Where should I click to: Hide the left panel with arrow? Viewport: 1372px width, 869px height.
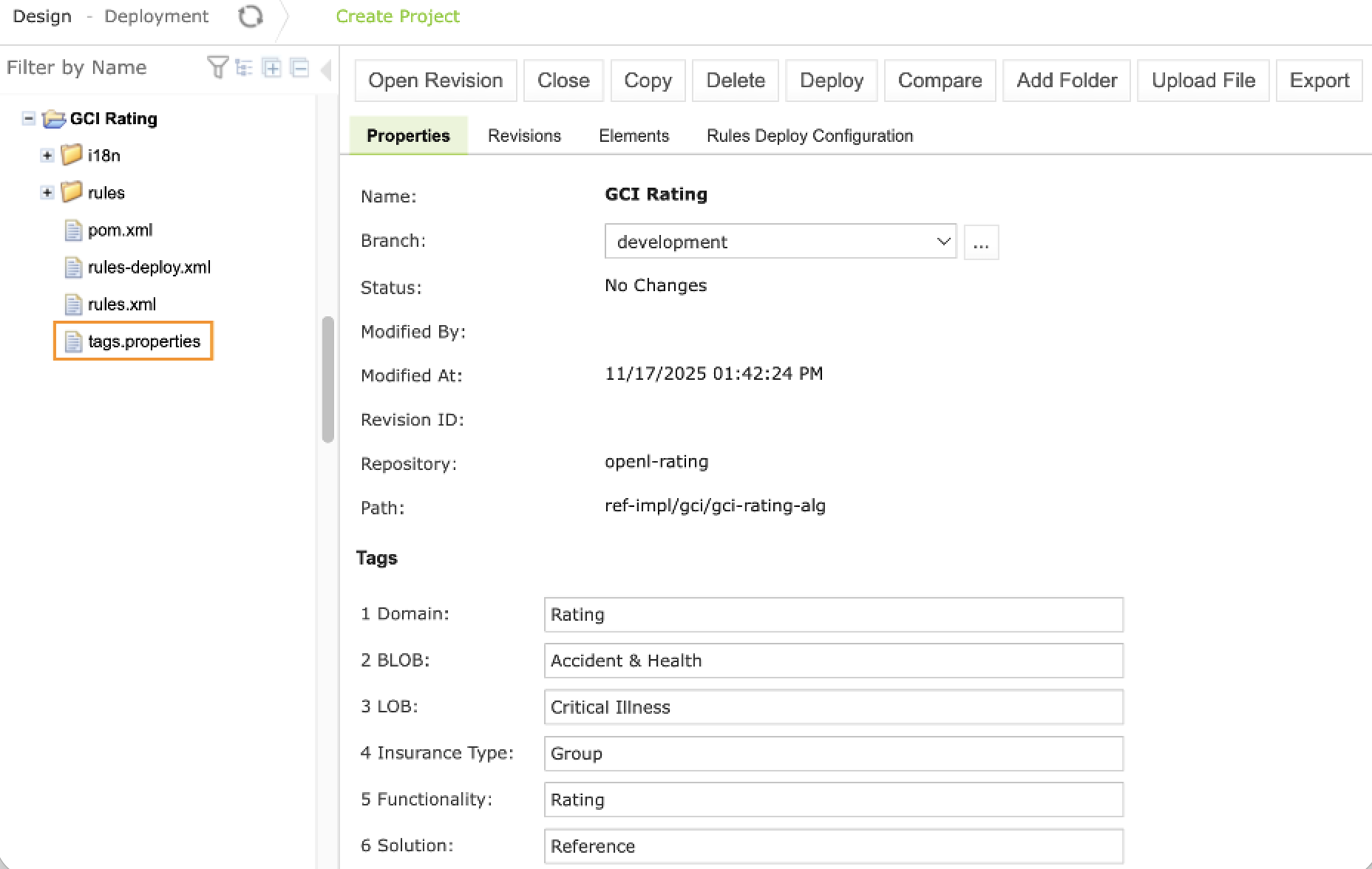(325, 69)
